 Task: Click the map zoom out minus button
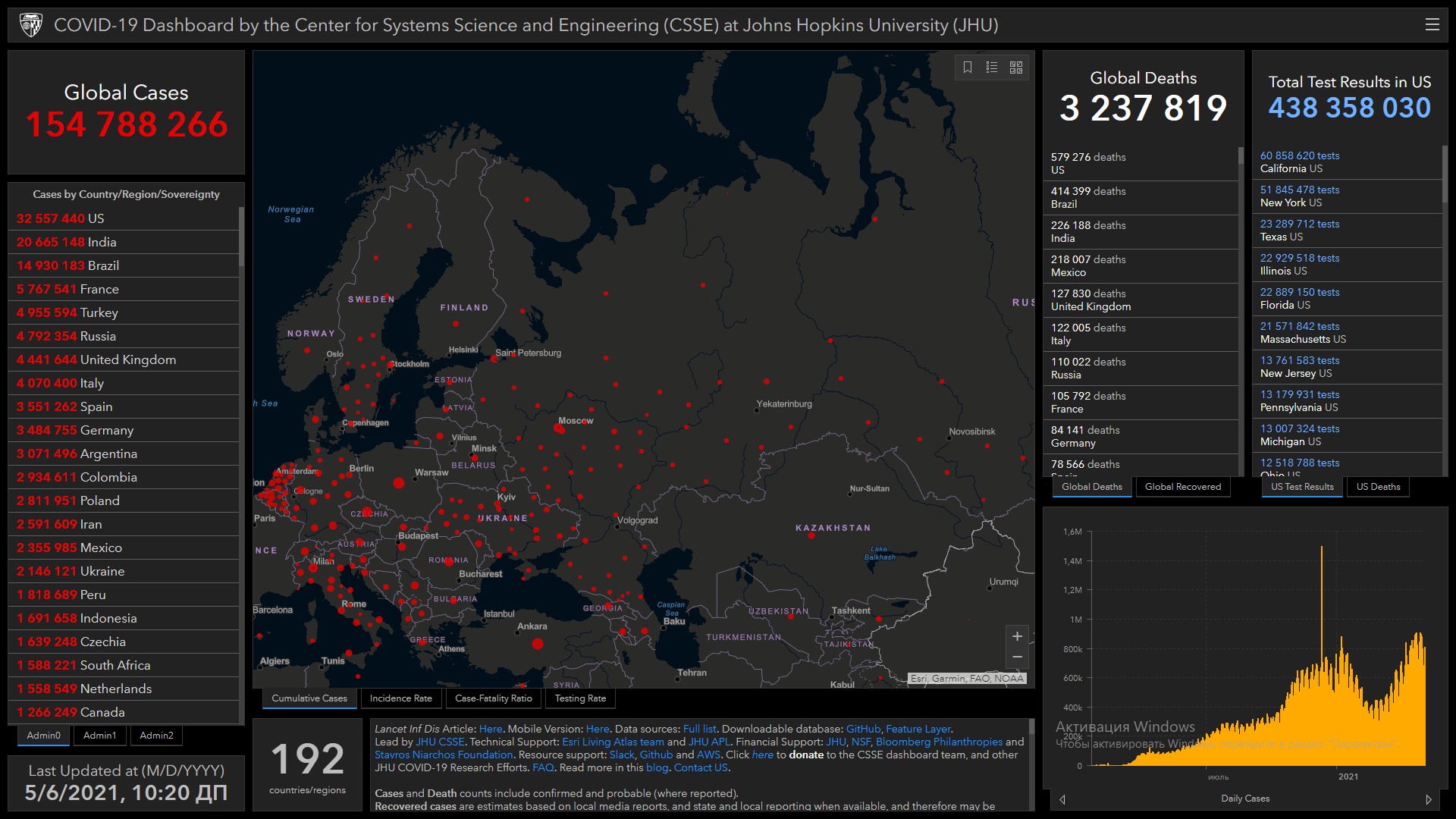click(1017, 657)
